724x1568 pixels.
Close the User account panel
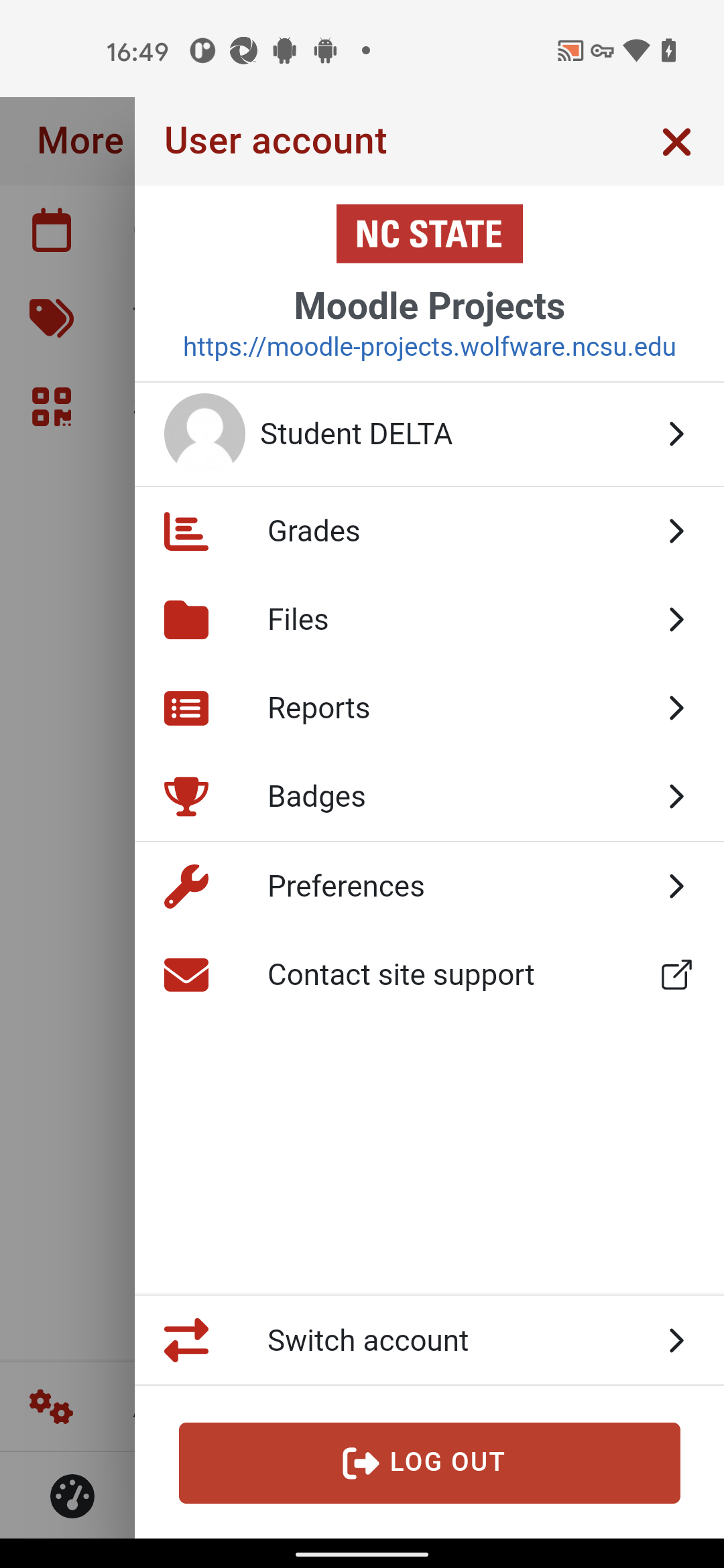[676, 141]
